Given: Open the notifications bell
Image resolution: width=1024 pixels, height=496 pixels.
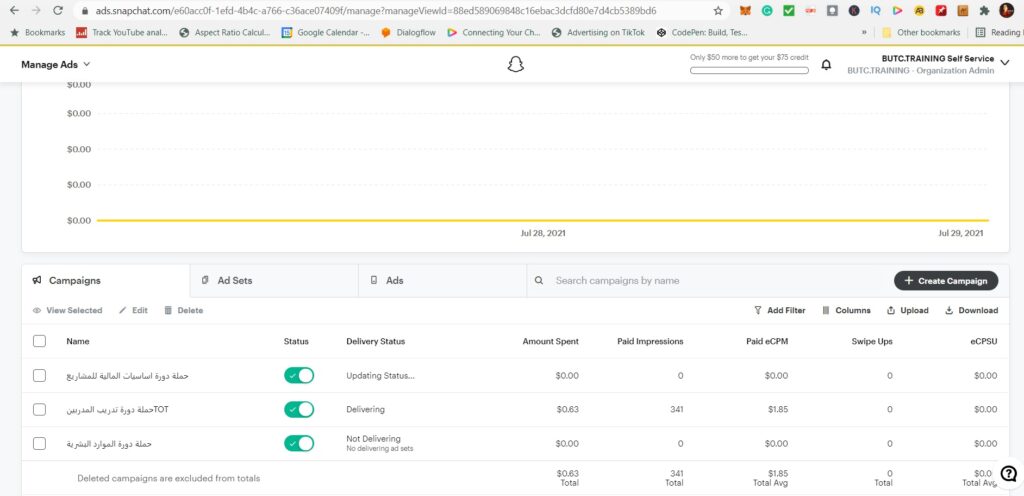Looking at the screenshot, I should [826, 65].
